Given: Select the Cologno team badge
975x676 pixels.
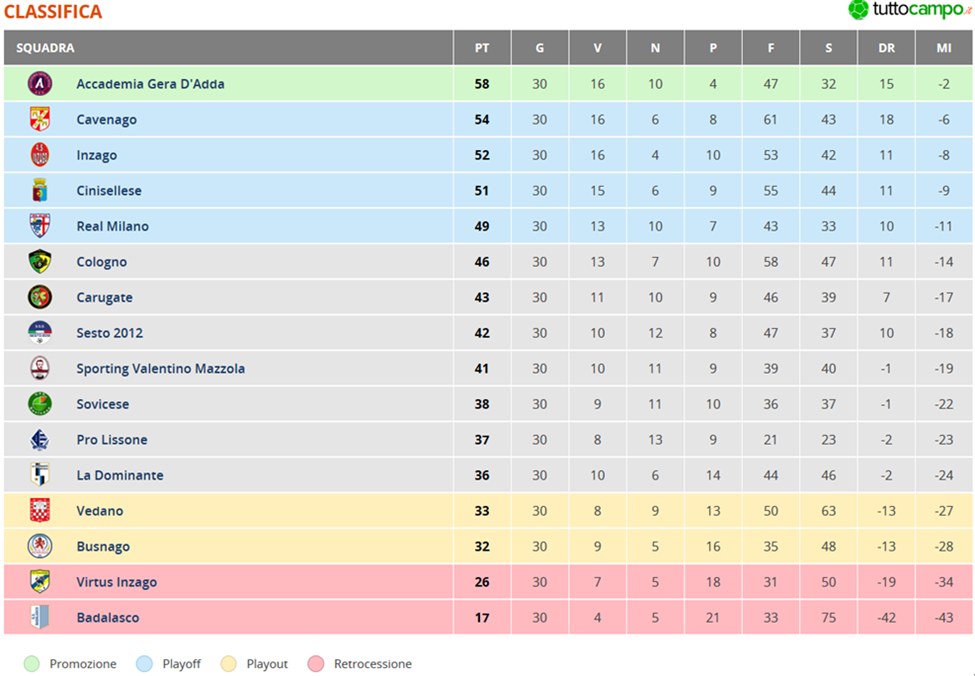Looking at the screenshot, I should point(40,262).
